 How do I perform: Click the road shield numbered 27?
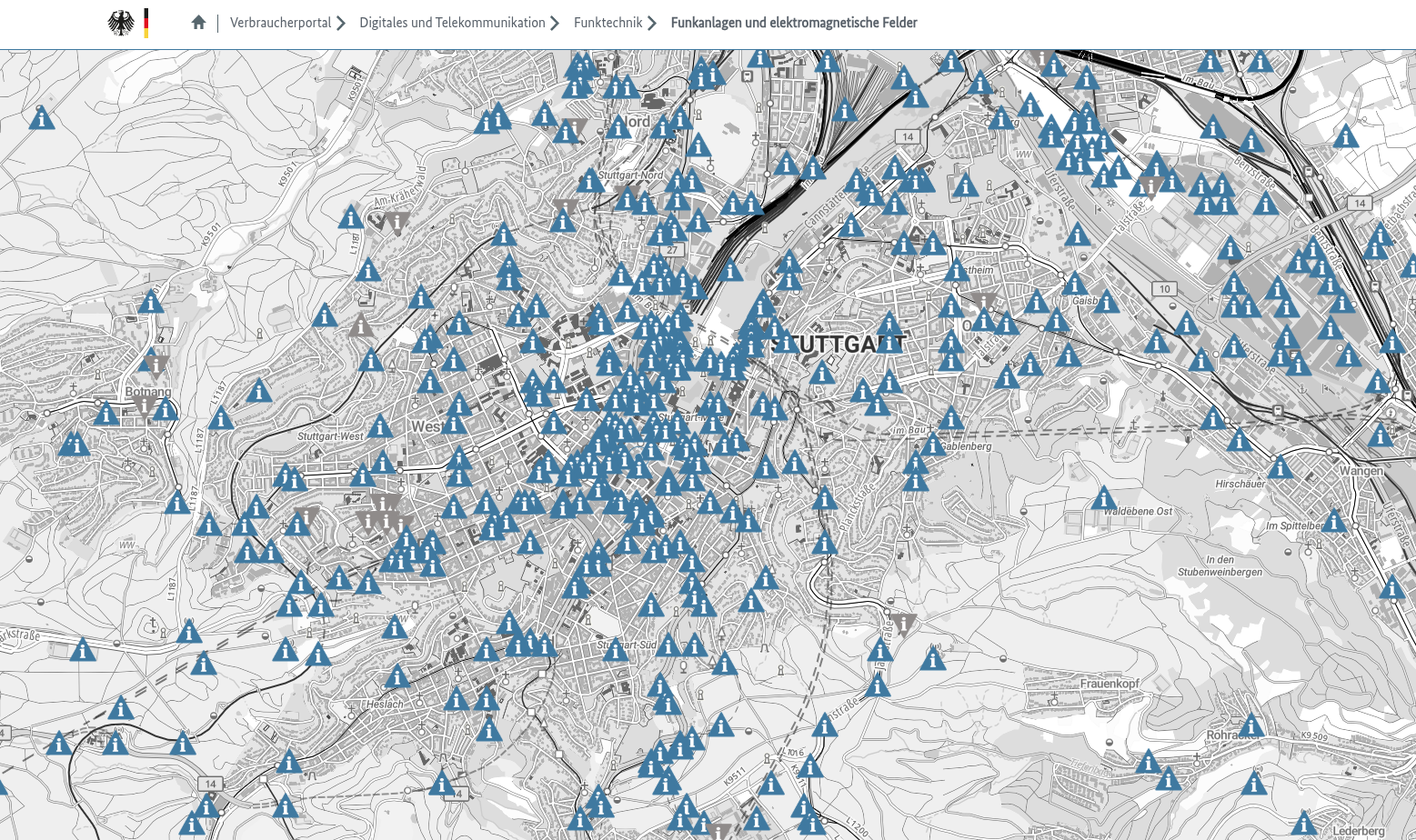click(671, 250)
